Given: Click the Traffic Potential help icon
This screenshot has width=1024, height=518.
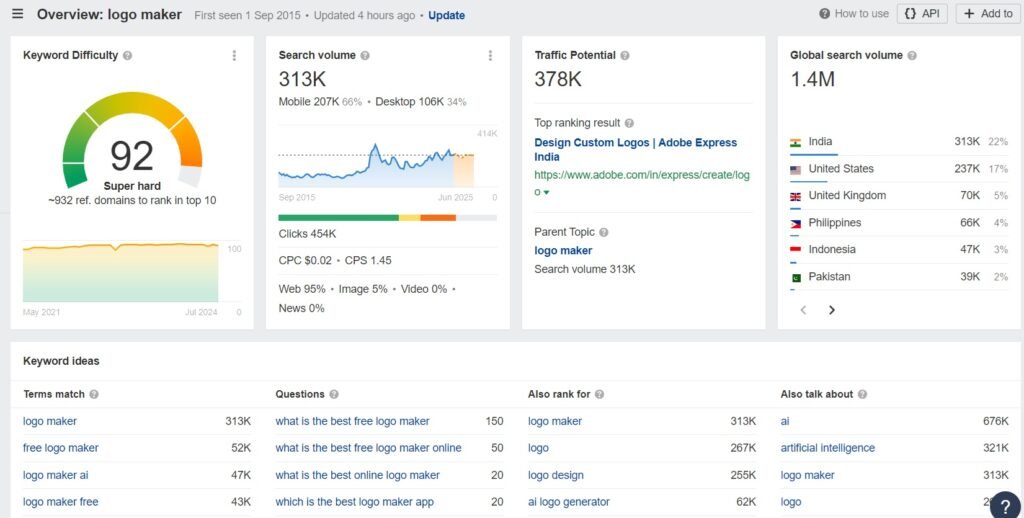Looking at the screenshot, I should (x=626, y=56).
